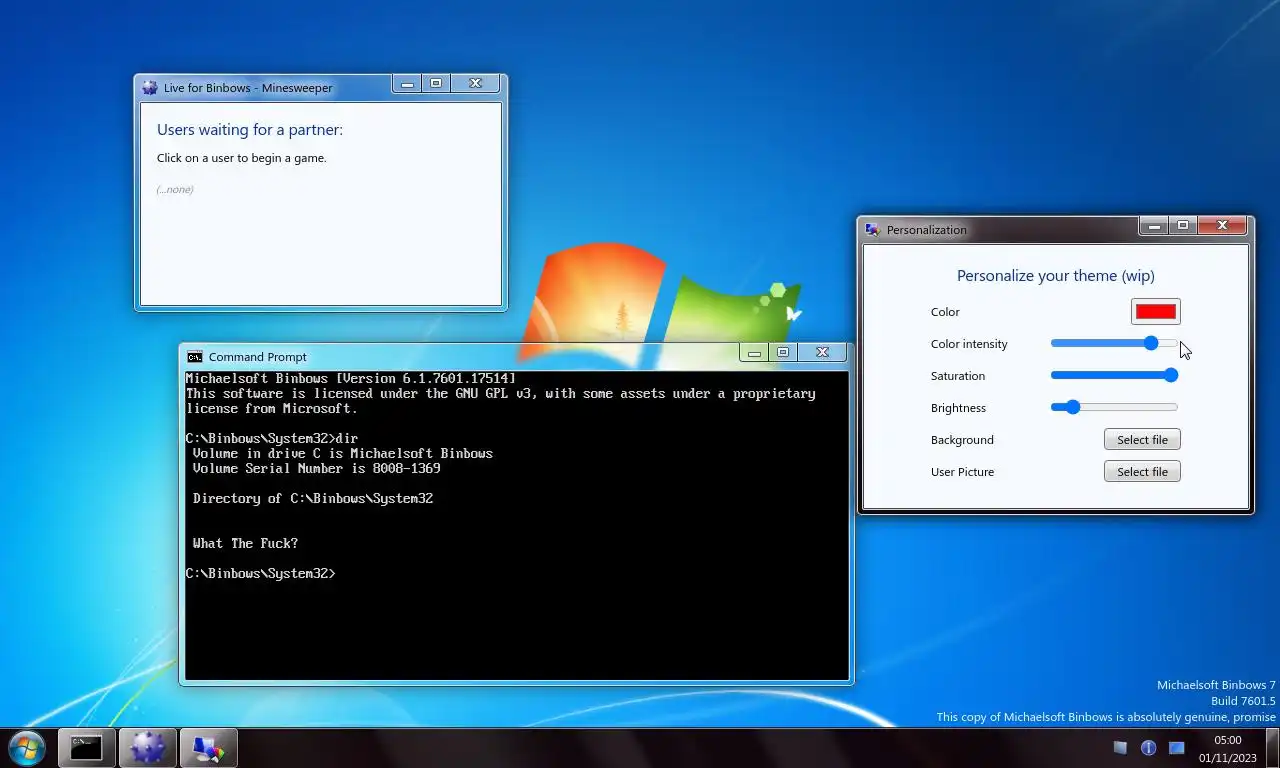Click the "Users waiting for a partner:" heading

click(x=250, y=130)
